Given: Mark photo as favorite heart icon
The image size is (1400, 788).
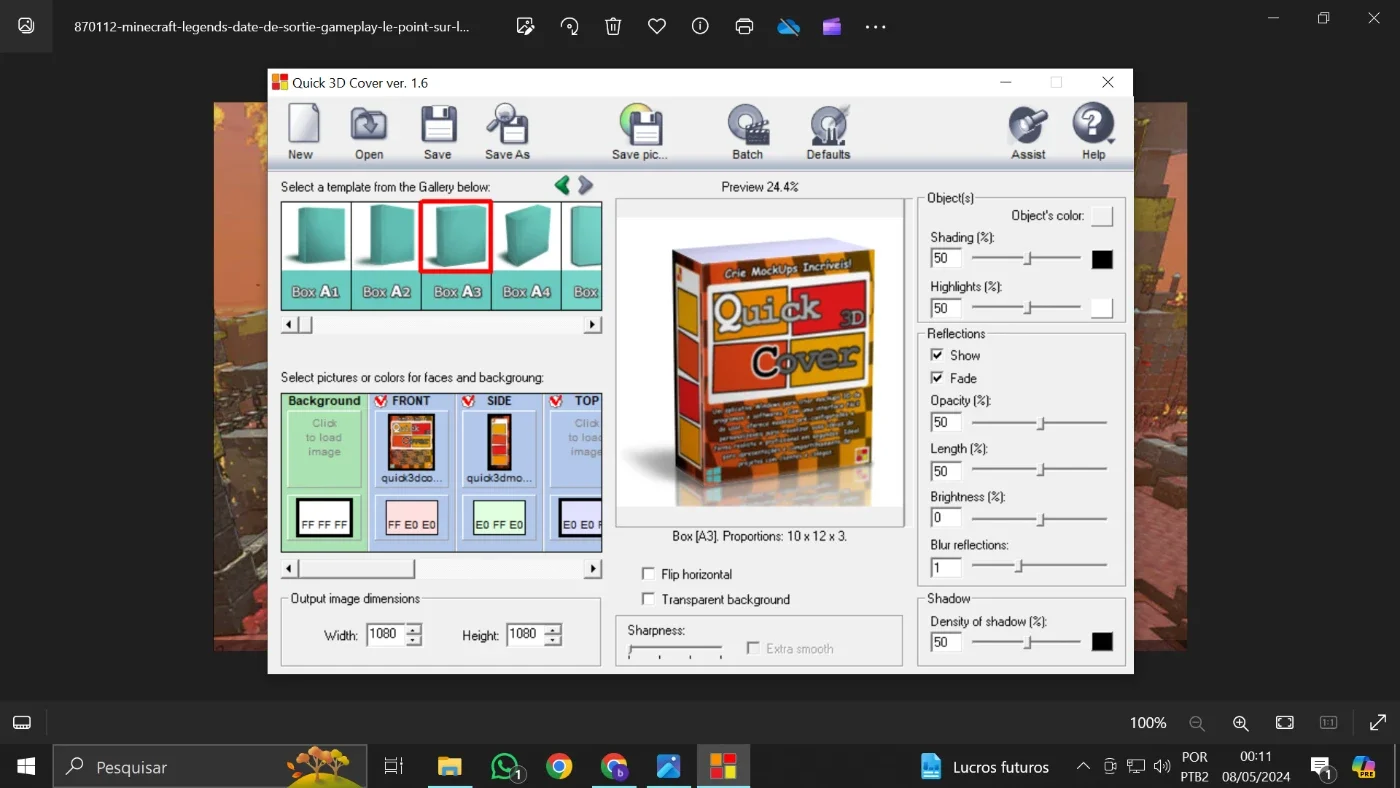Looking at the screenshot, I should point(657,27).
